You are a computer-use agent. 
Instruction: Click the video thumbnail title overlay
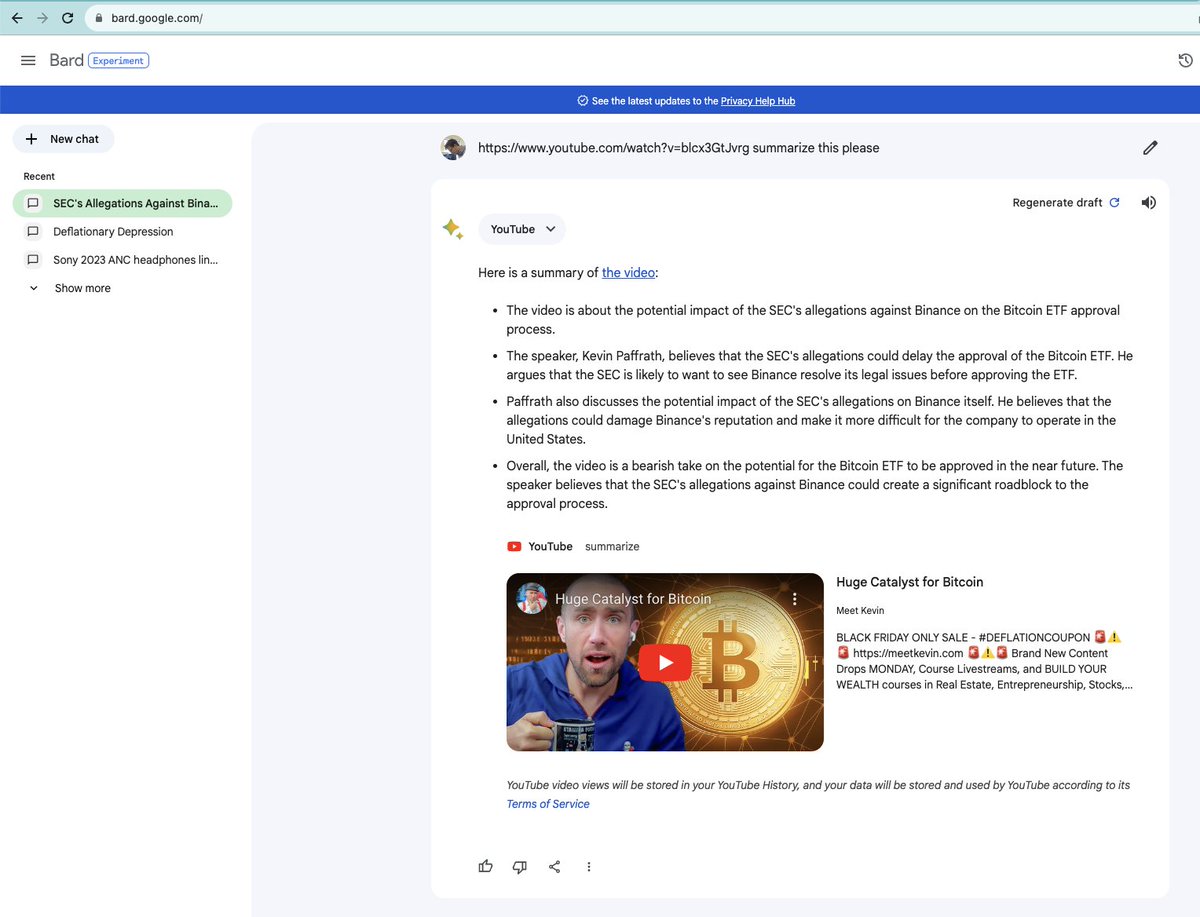[633, 599]
